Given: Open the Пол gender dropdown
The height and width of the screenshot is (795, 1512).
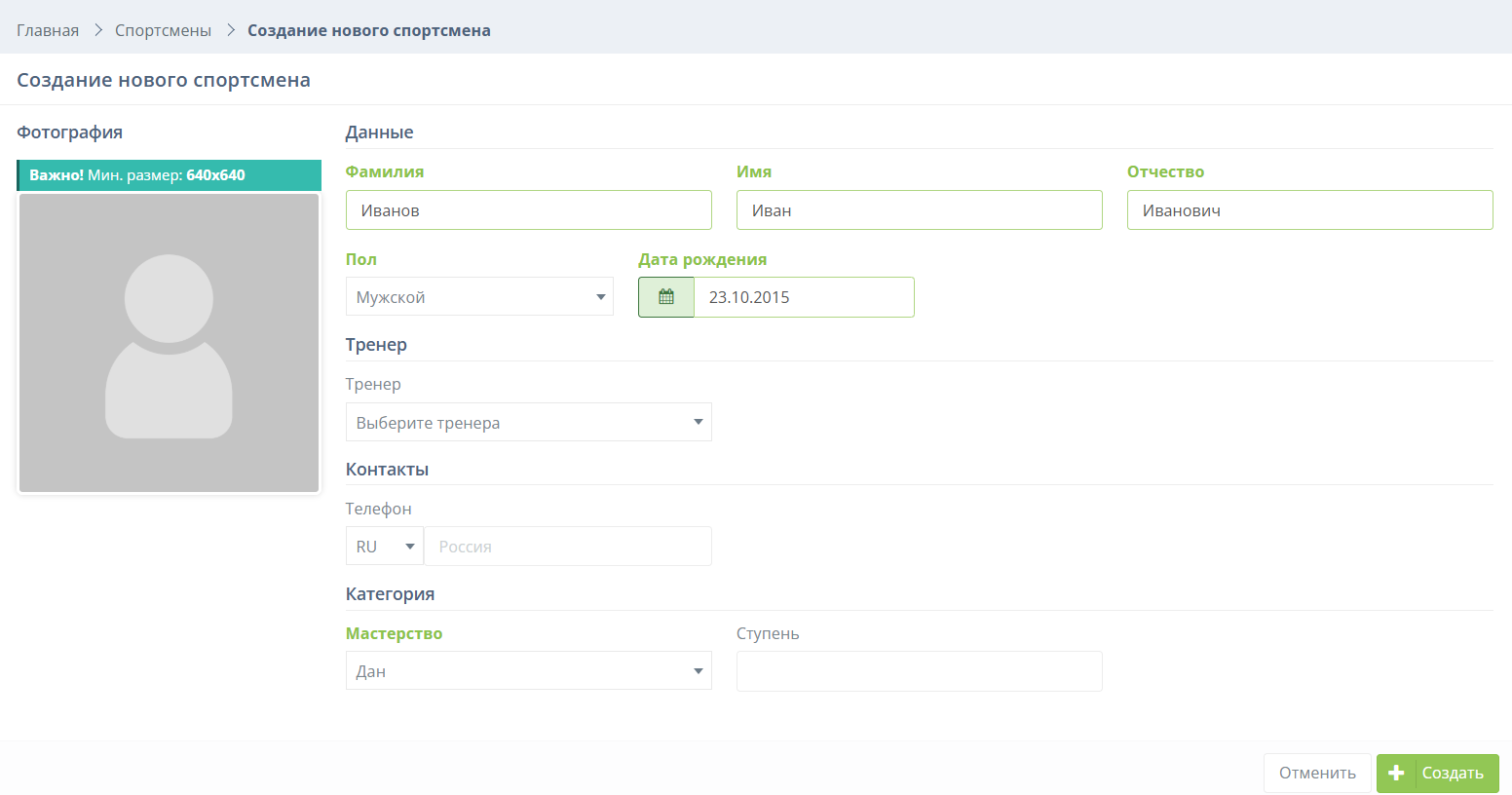Looking at the screenshot, I should 479,297.
